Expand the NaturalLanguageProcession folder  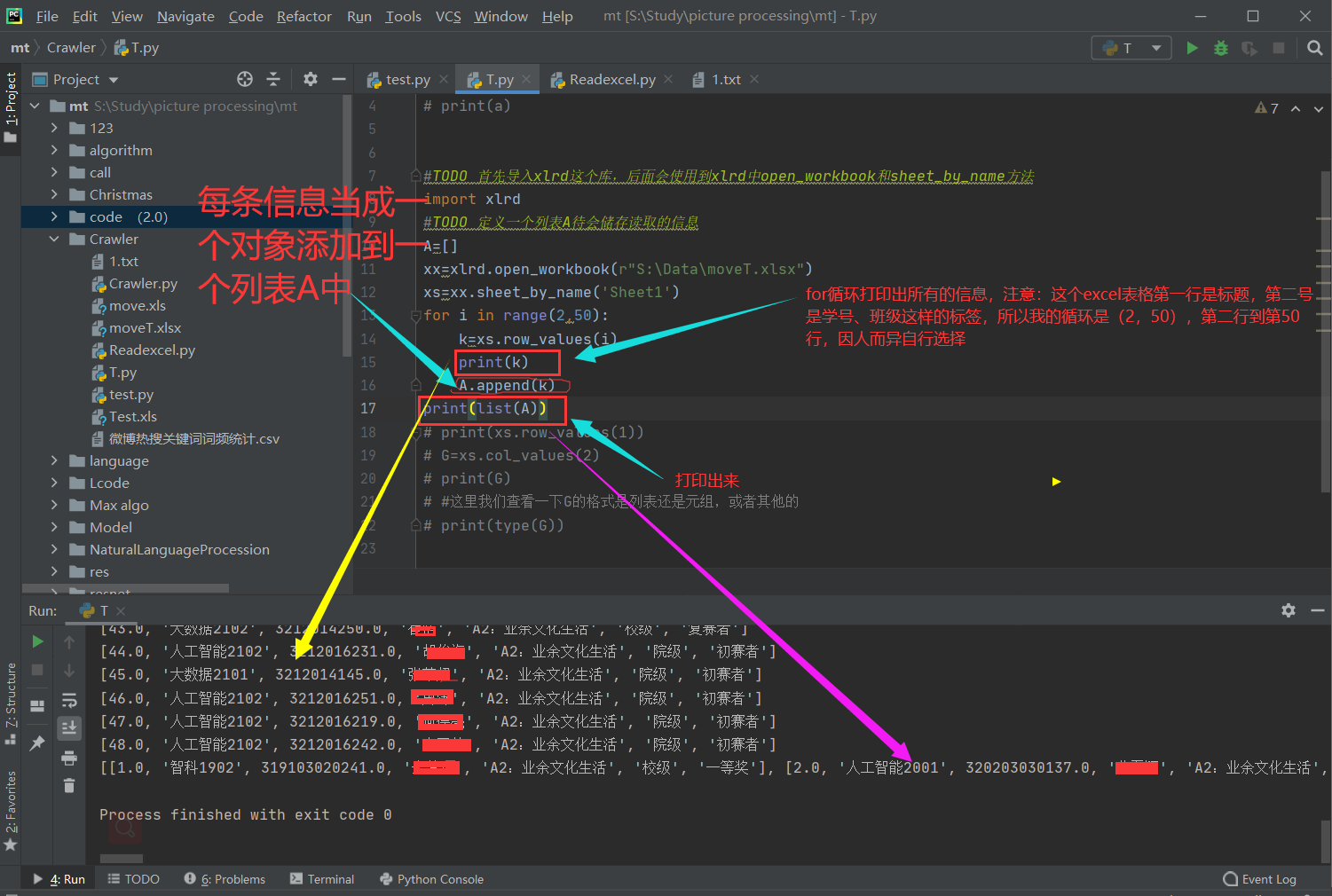(x=54, y=549)
